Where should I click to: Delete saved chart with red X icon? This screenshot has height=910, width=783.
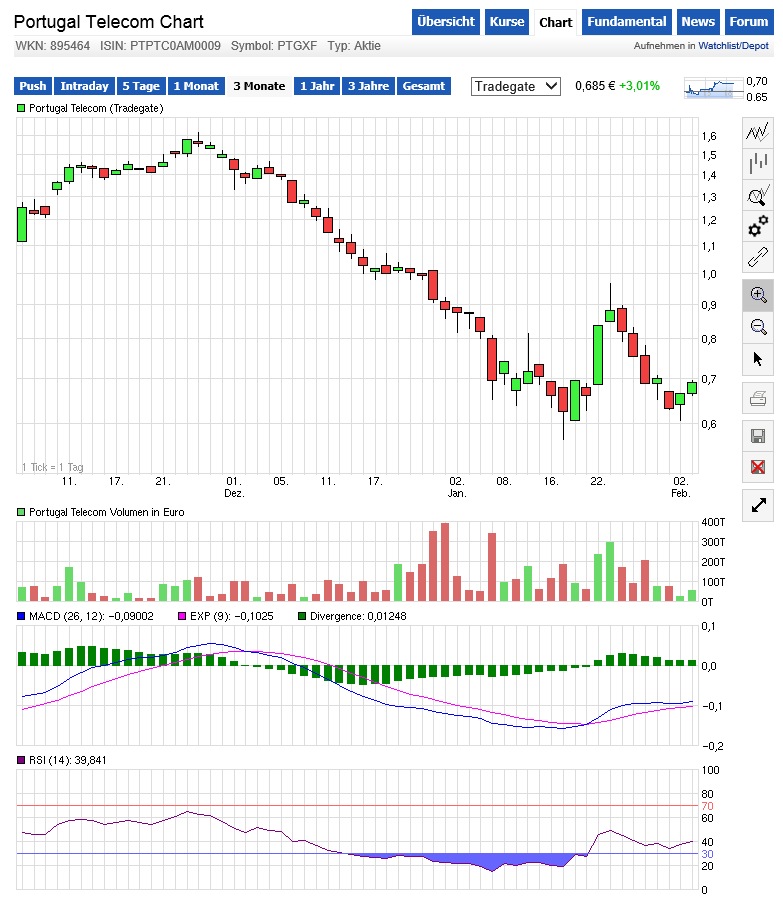(757, 467)
